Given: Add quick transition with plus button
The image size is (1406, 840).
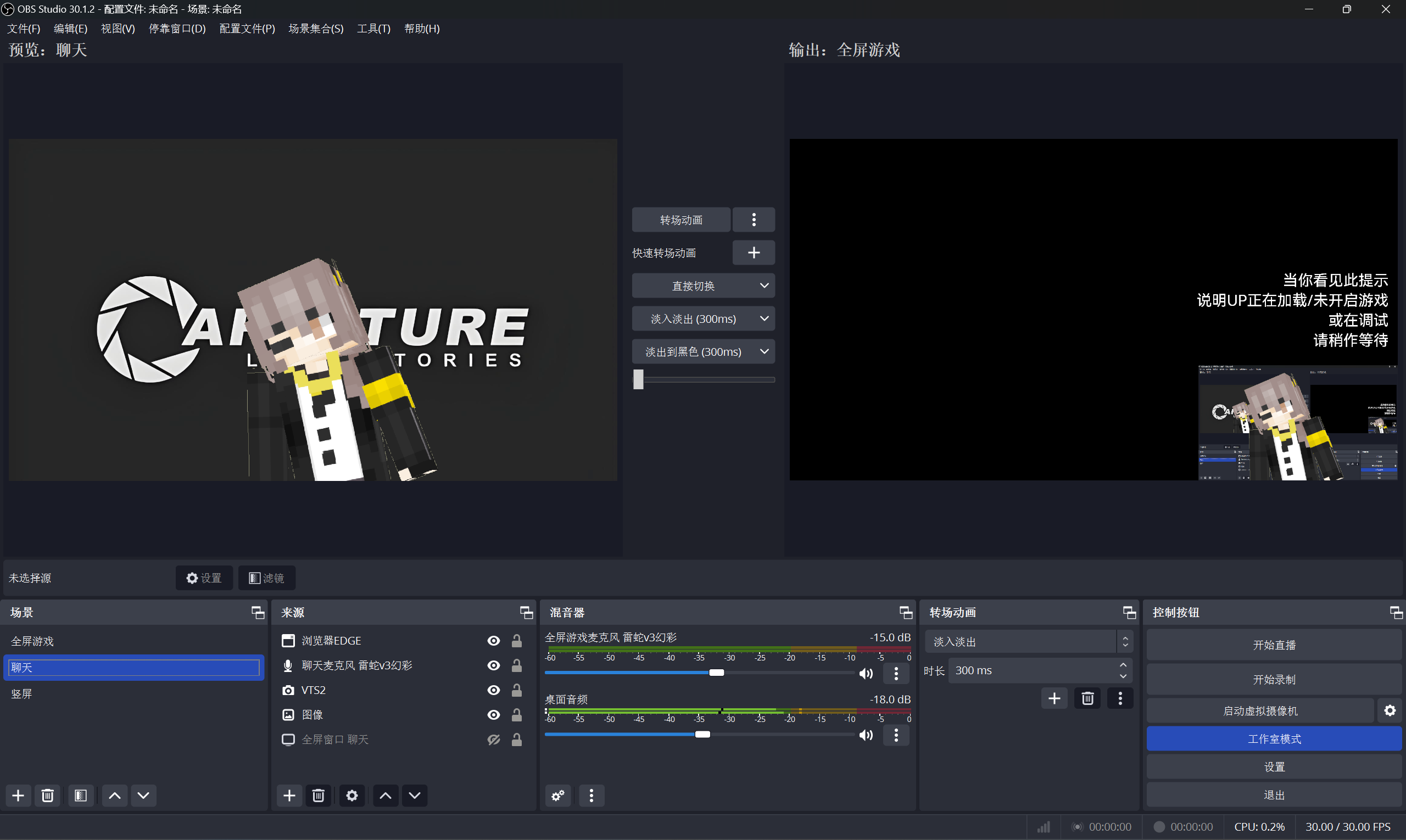Looking at the screenshot, I should click(x=754, y=253).
